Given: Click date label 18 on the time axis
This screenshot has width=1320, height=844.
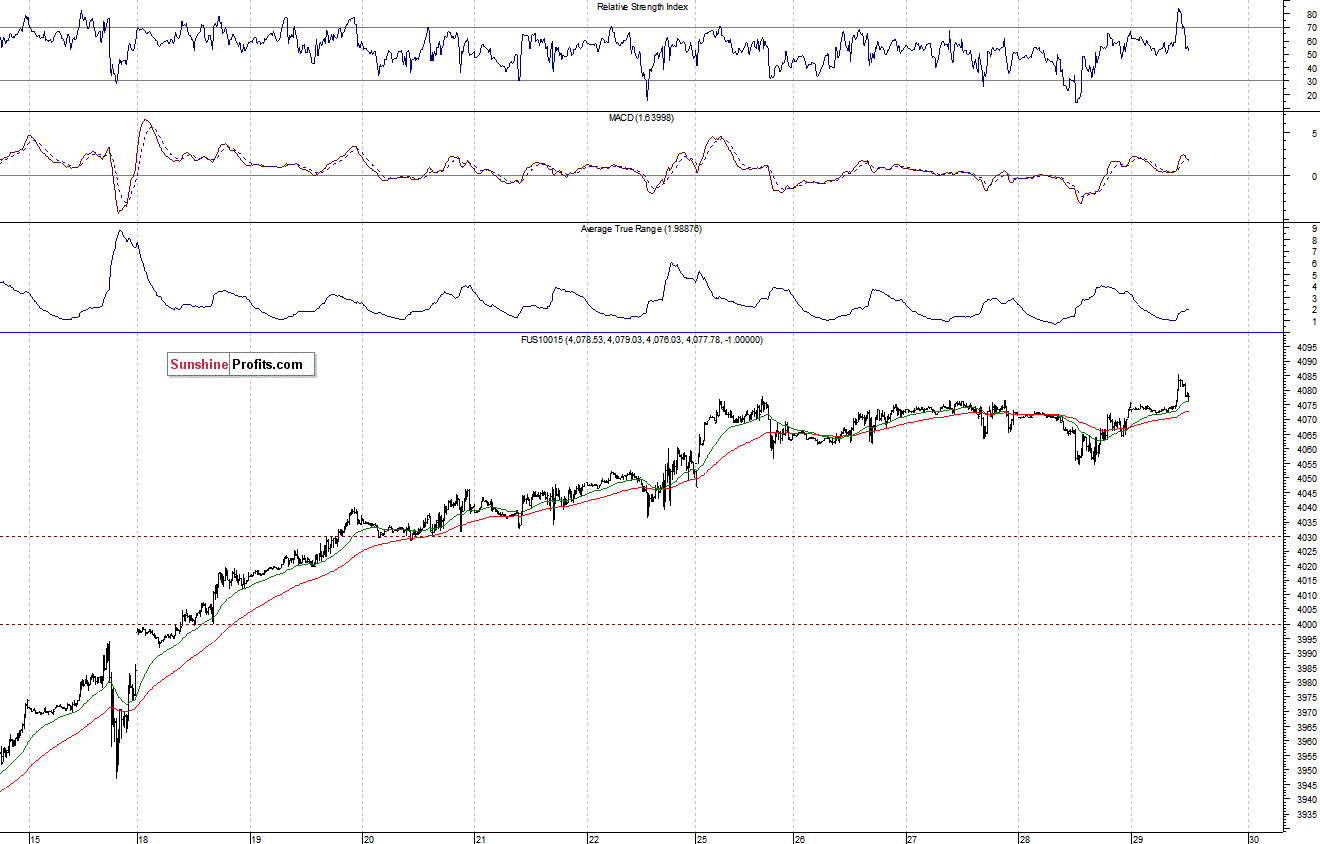Looking at the screenshot, I should [144, 838].
